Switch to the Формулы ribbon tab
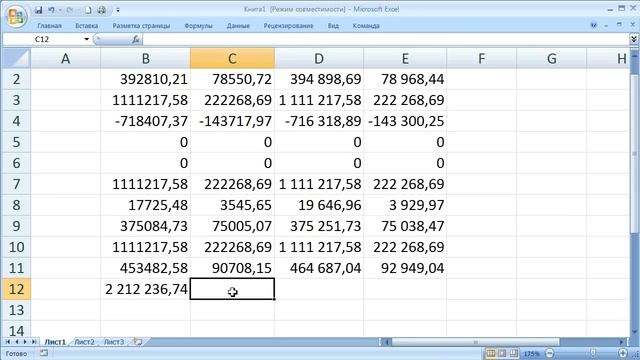Image resolution: width=640 pixels, height=360 pixels. [198, 26]
